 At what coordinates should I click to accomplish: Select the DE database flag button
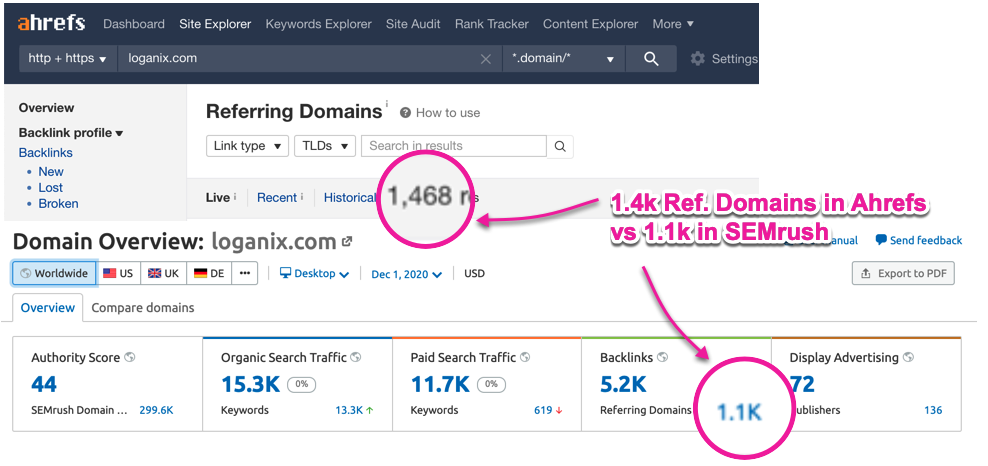pos(209,273)
